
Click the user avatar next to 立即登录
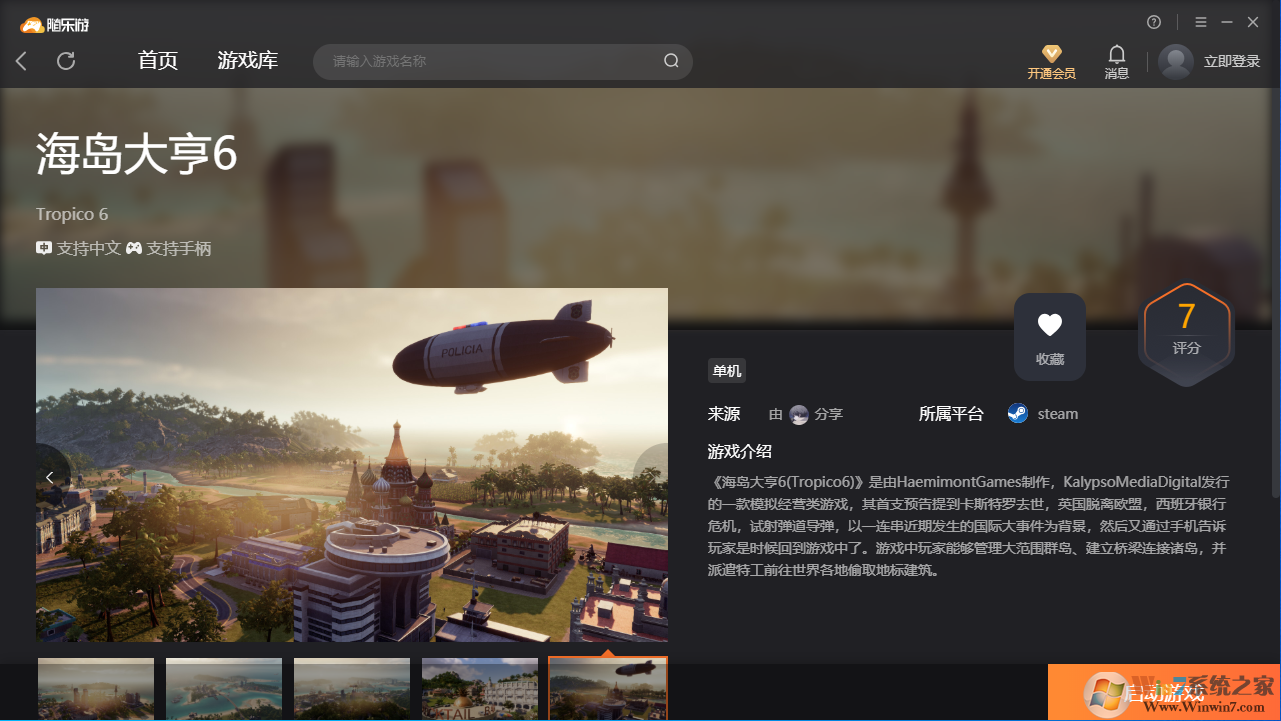click(1175, 61)
